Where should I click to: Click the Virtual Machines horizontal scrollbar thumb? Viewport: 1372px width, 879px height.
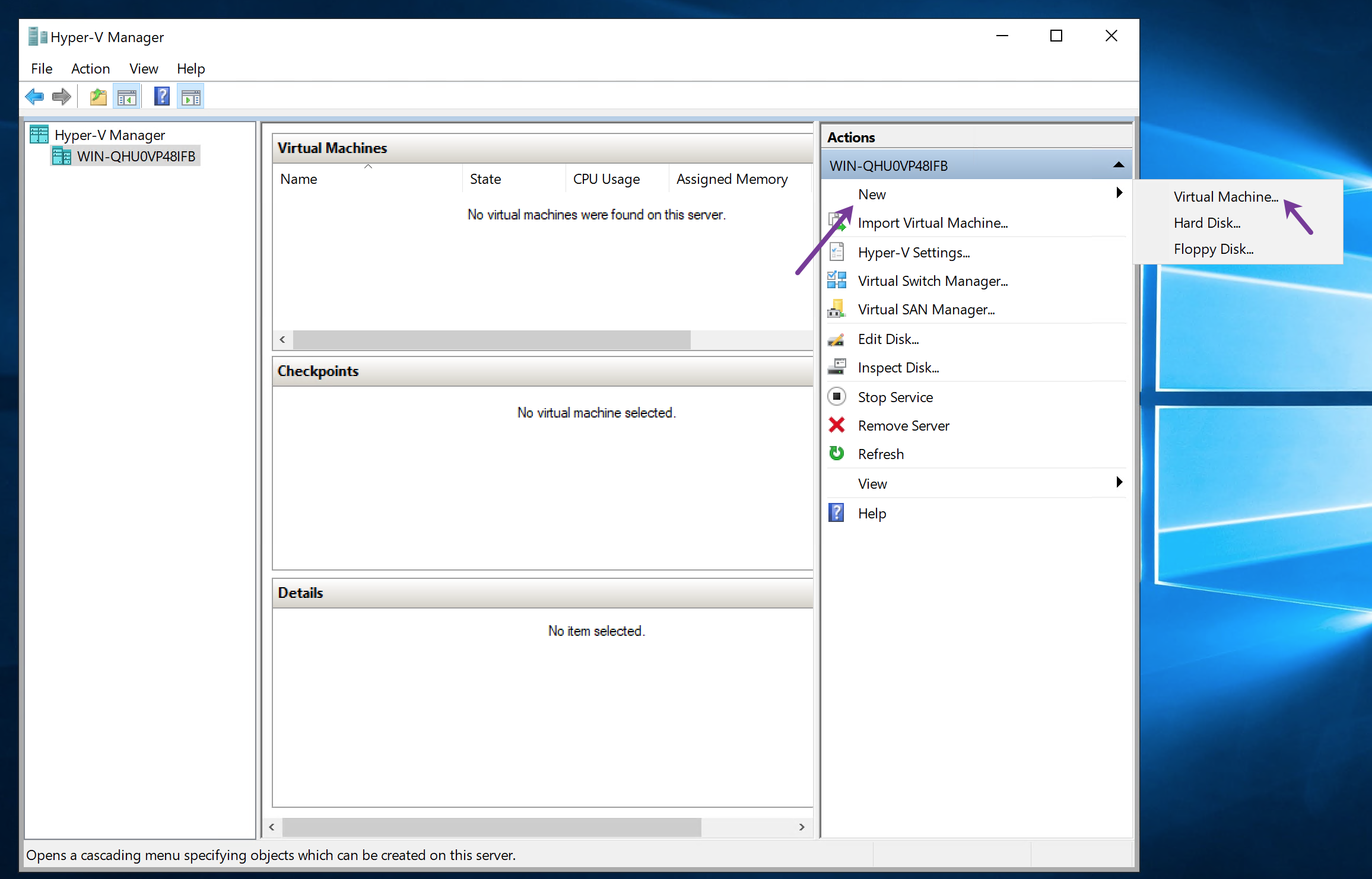491,340
